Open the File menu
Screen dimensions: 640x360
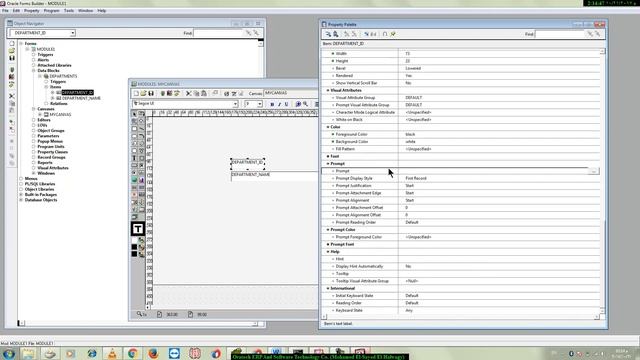coord(5,11)
